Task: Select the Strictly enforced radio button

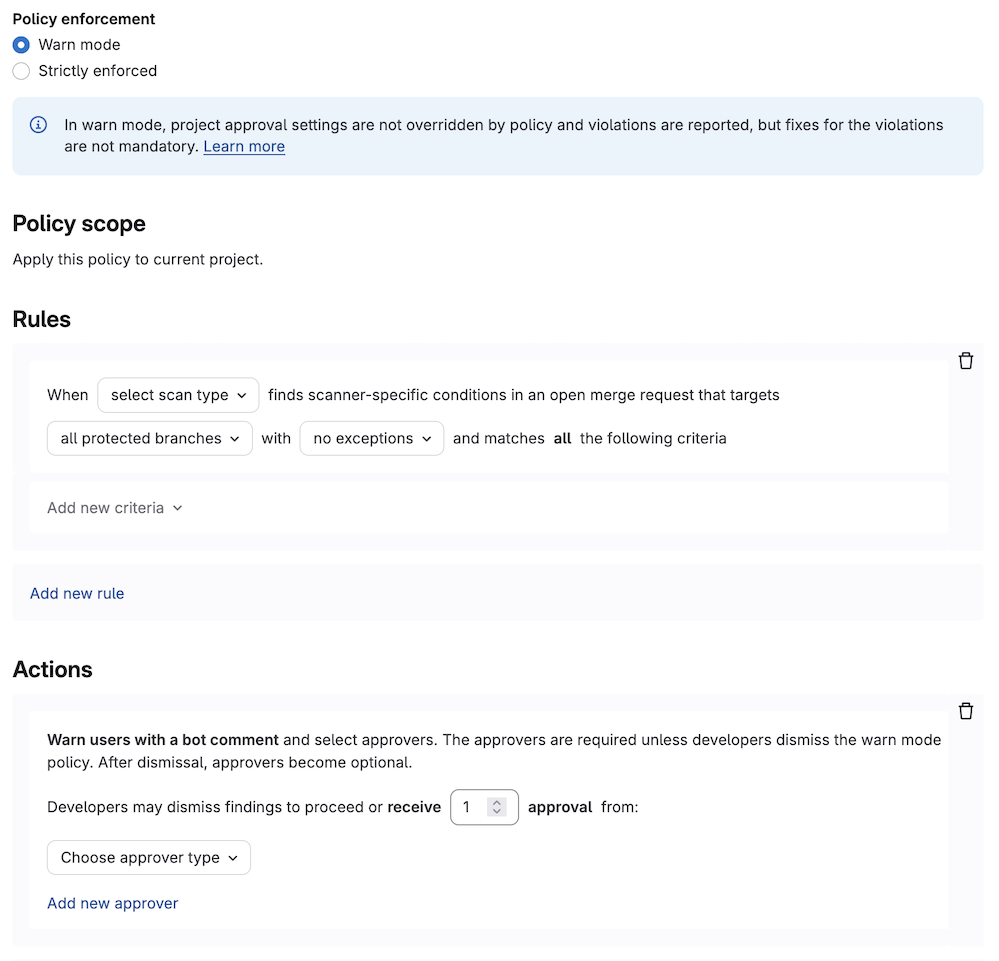Action: click(x=21, y=70)
